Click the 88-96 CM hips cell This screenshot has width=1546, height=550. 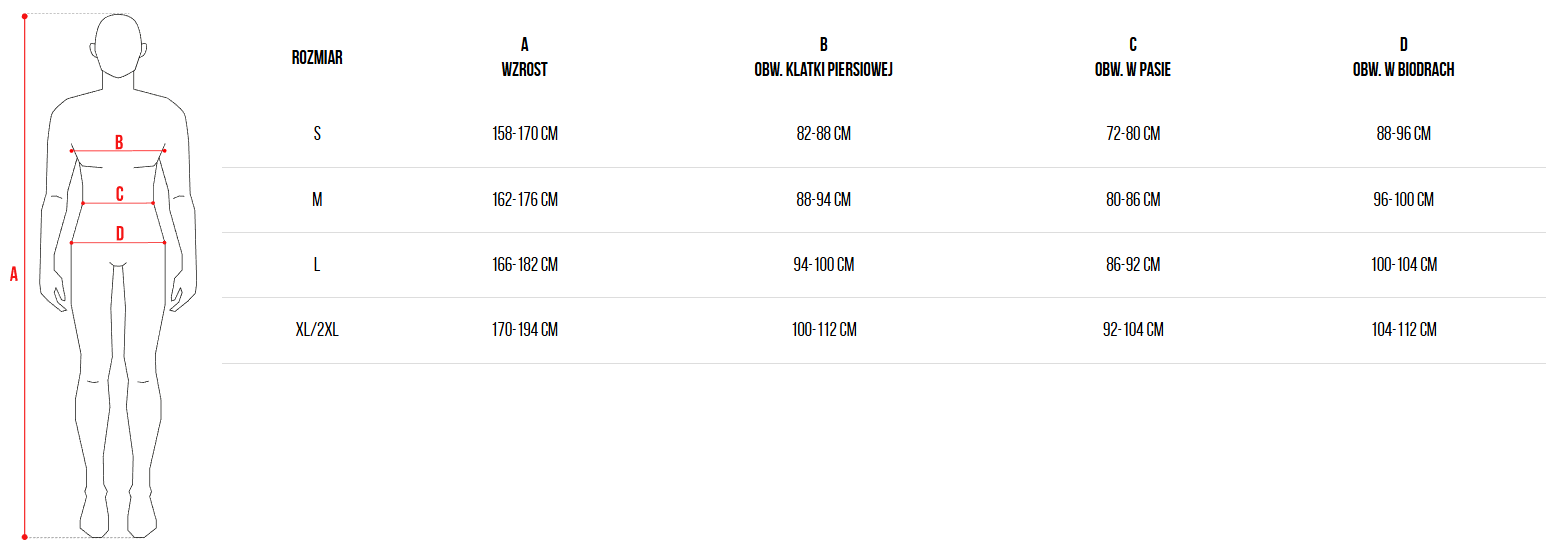pyautogui.click(x=1403, y=134)
